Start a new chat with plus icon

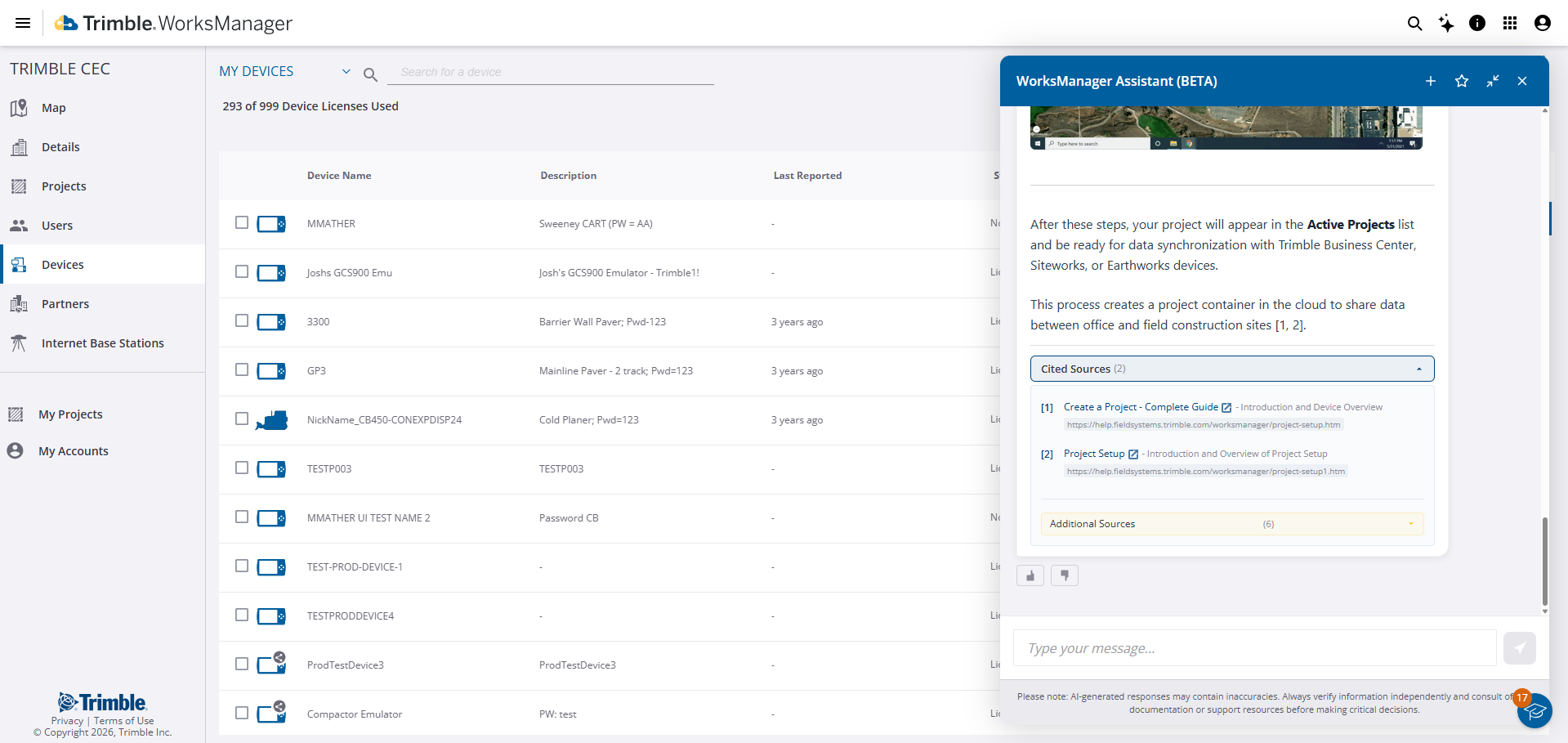tap(1431, 81)
